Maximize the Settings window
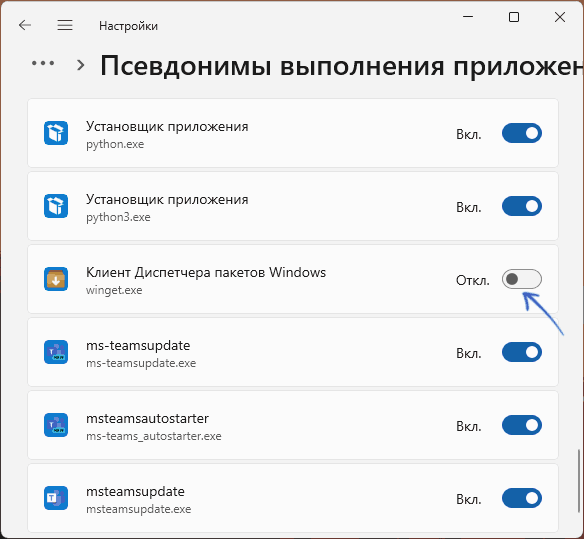The image size is (584, 539). 514,17
